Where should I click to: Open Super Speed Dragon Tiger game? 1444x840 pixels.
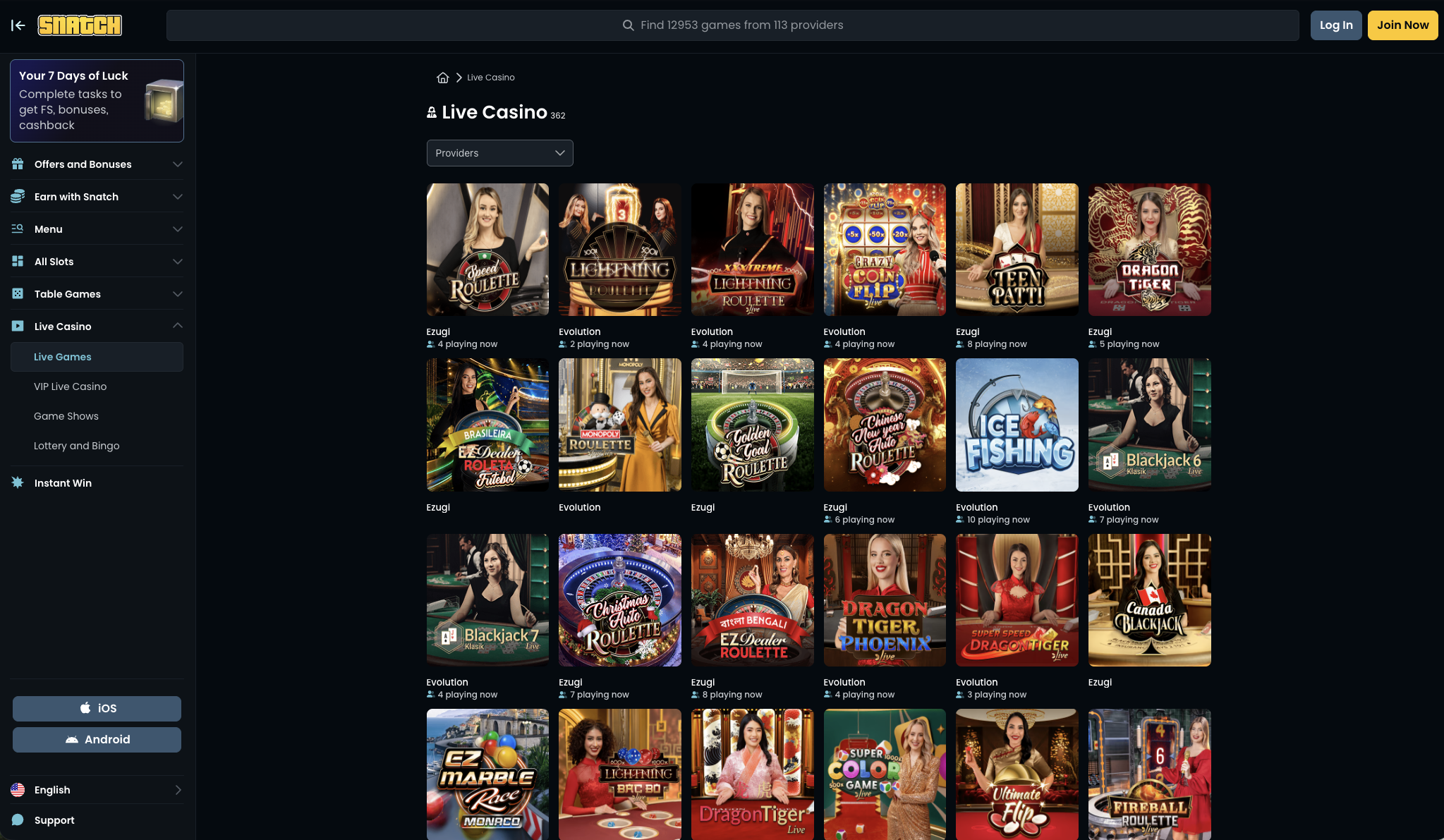[1017, 600]
